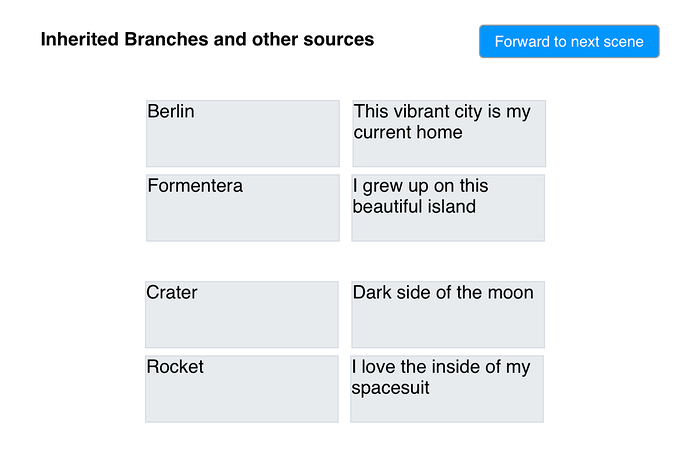
Task: Click the Inherited Branches heading text
Action: pyautogui.click(x=207, y=39)
